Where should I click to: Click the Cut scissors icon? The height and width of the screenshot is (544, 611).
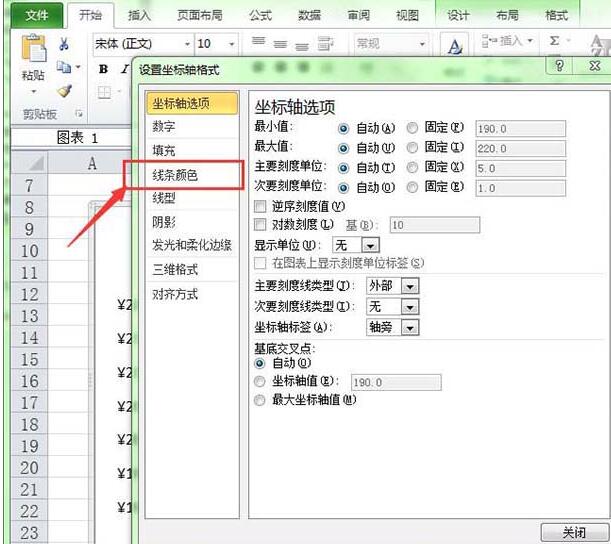tap(64, 44)
